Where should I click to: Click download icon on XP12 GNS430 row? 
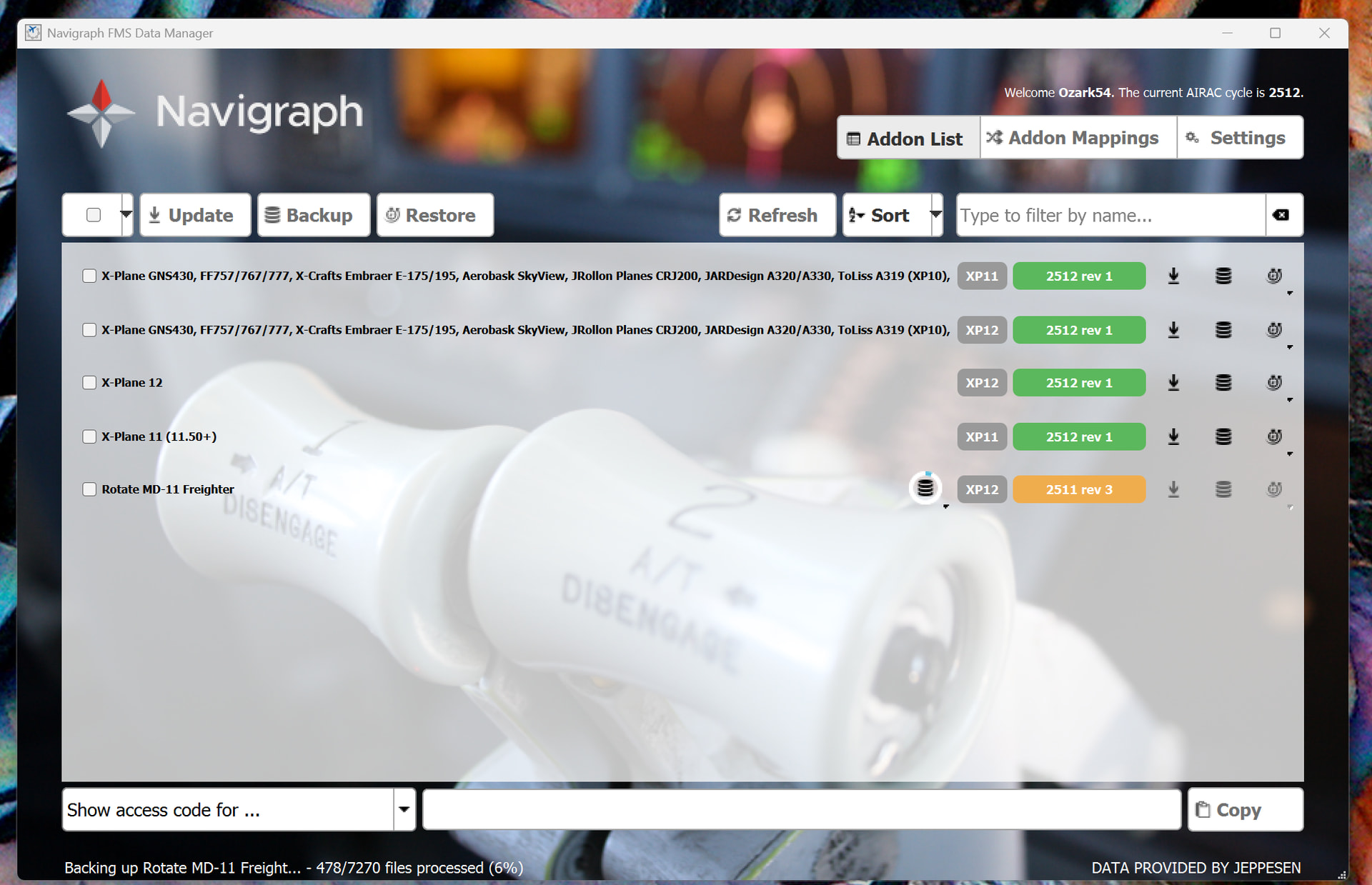point(1173,330)
